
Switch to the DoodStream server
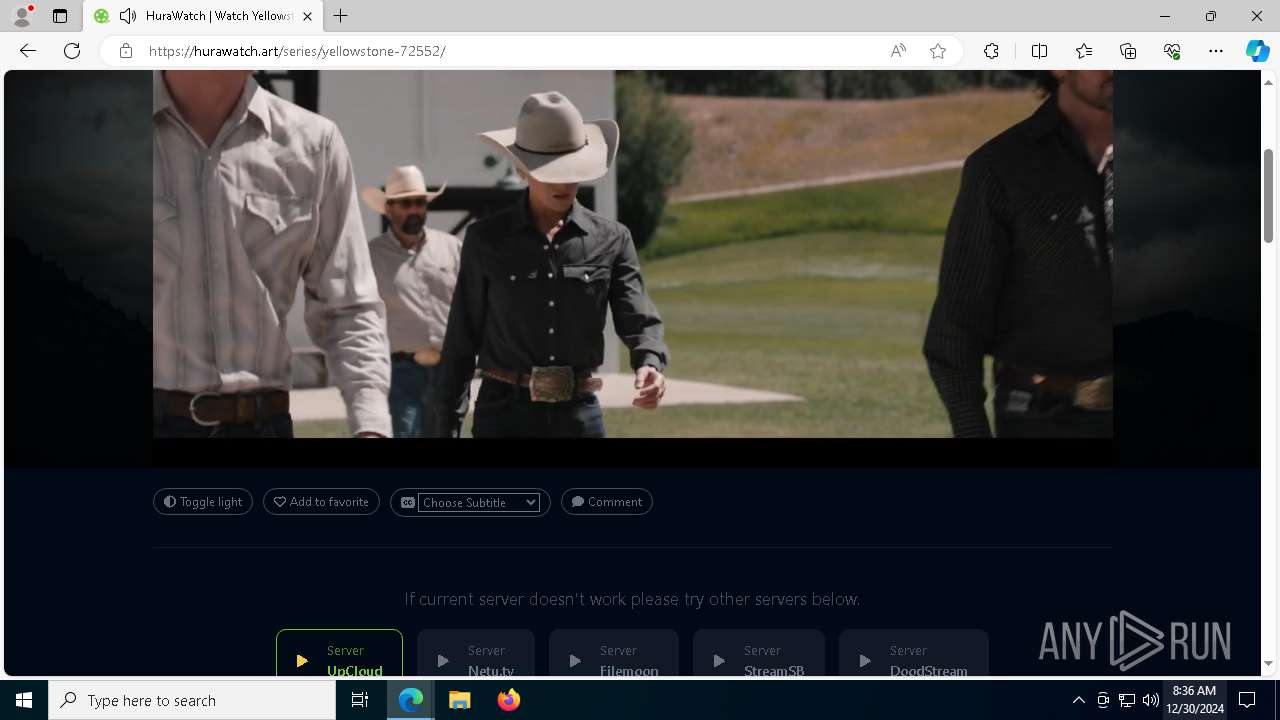coord(914,653)
